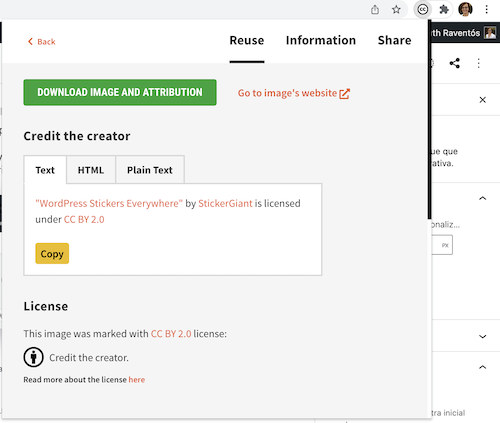The height and width of the screenshot is (423, 500).
Task: Open the Extensions puzzle icon
Action: point(444,10)
